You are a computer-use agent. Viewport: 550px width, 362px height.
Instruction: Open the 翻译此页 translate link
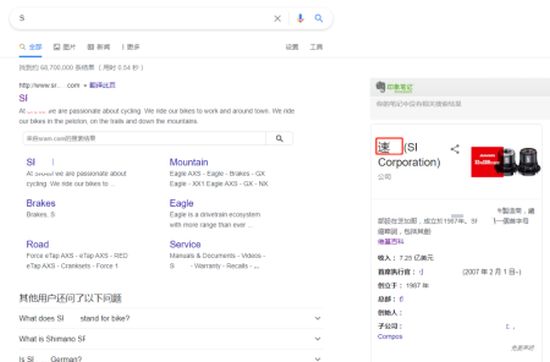coord(102,85)
